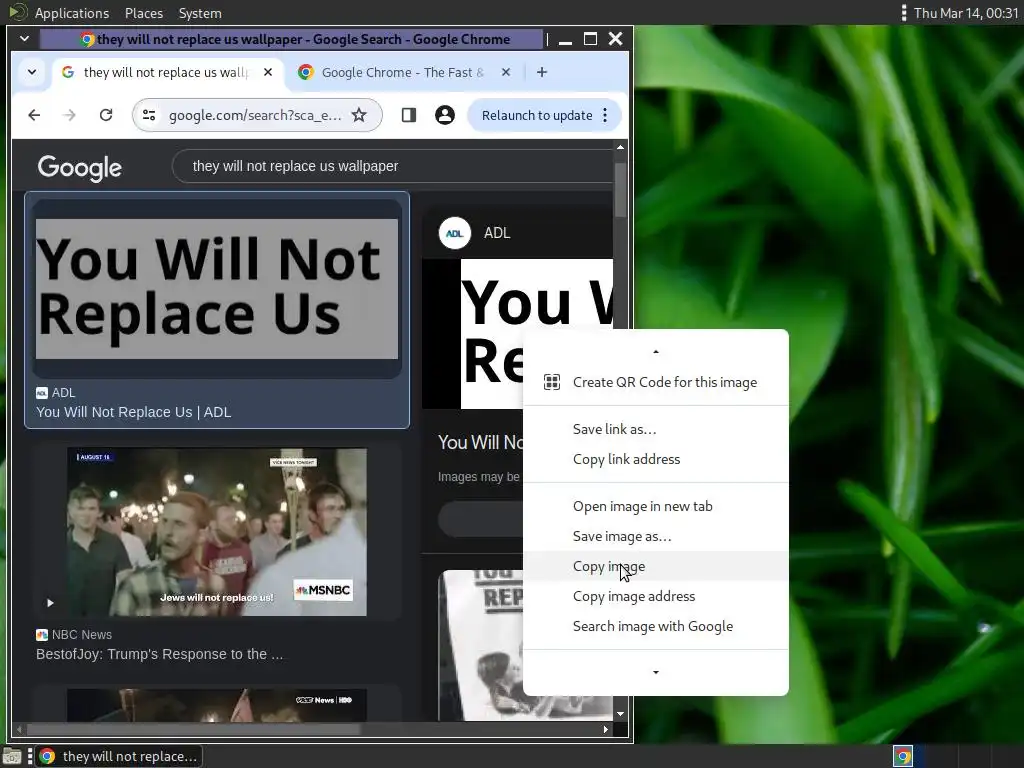1024x768 pixels.
Task: Click the up arrow in context menu
Action: [x=656, y=352]
